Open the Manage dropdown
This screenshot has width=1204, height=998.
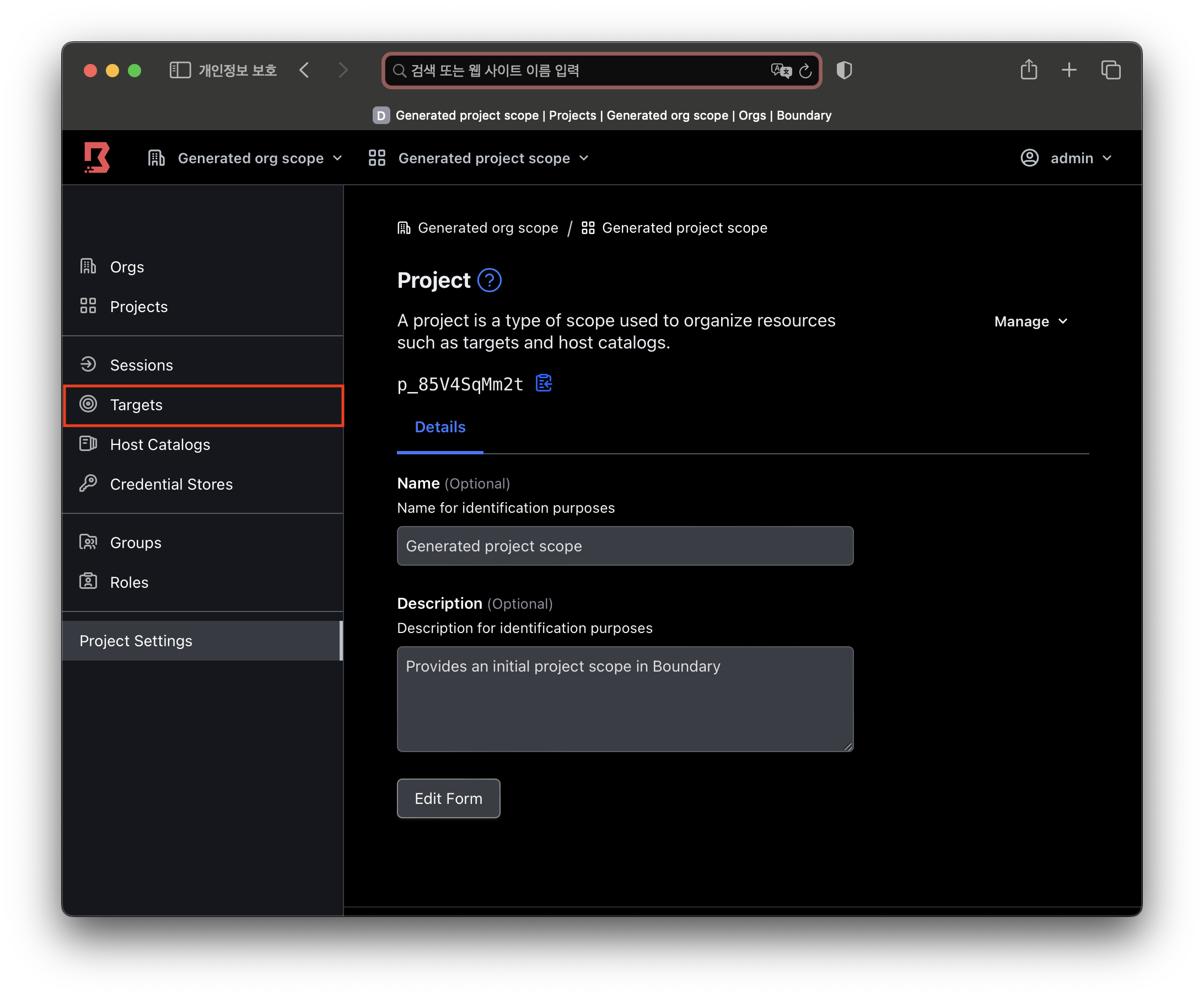pyautogui.click(x=1030, y=321)
